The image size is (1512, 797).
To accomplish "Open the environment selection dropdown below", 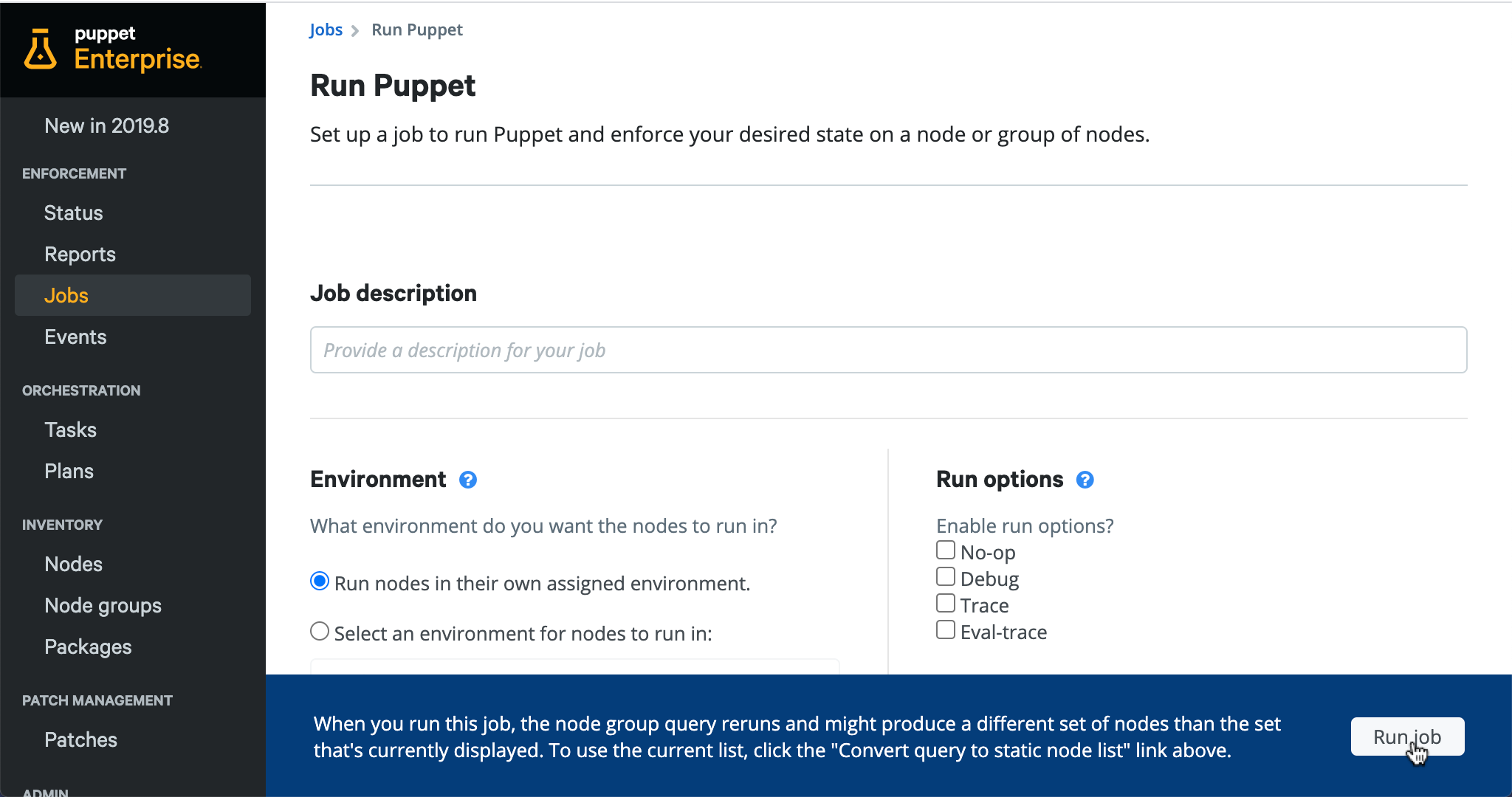I will click(x=574, y=666).
